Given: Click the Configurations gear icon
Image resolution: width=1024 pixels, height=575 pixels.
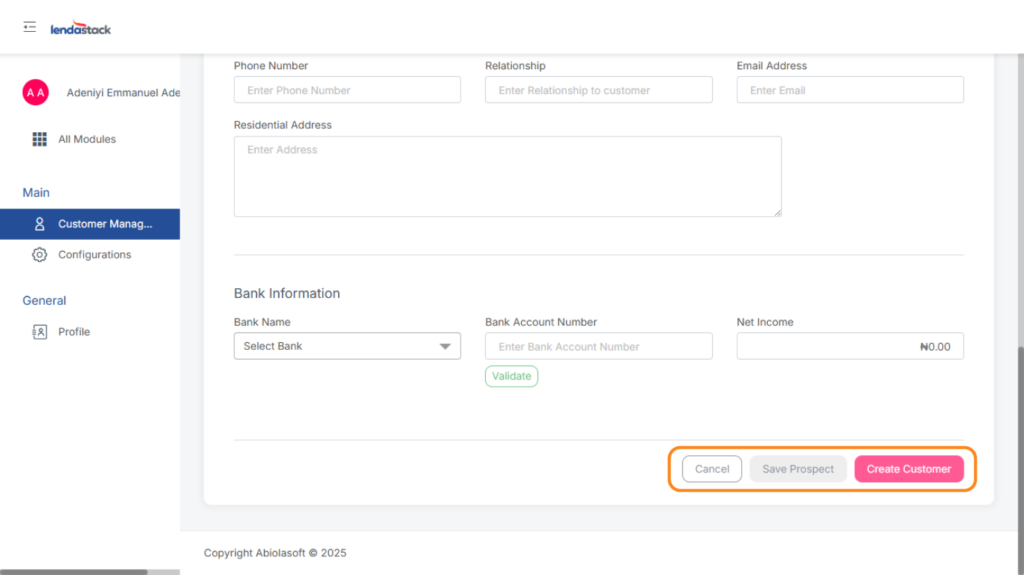Looking at the screenshot, I should pos(40,255).
